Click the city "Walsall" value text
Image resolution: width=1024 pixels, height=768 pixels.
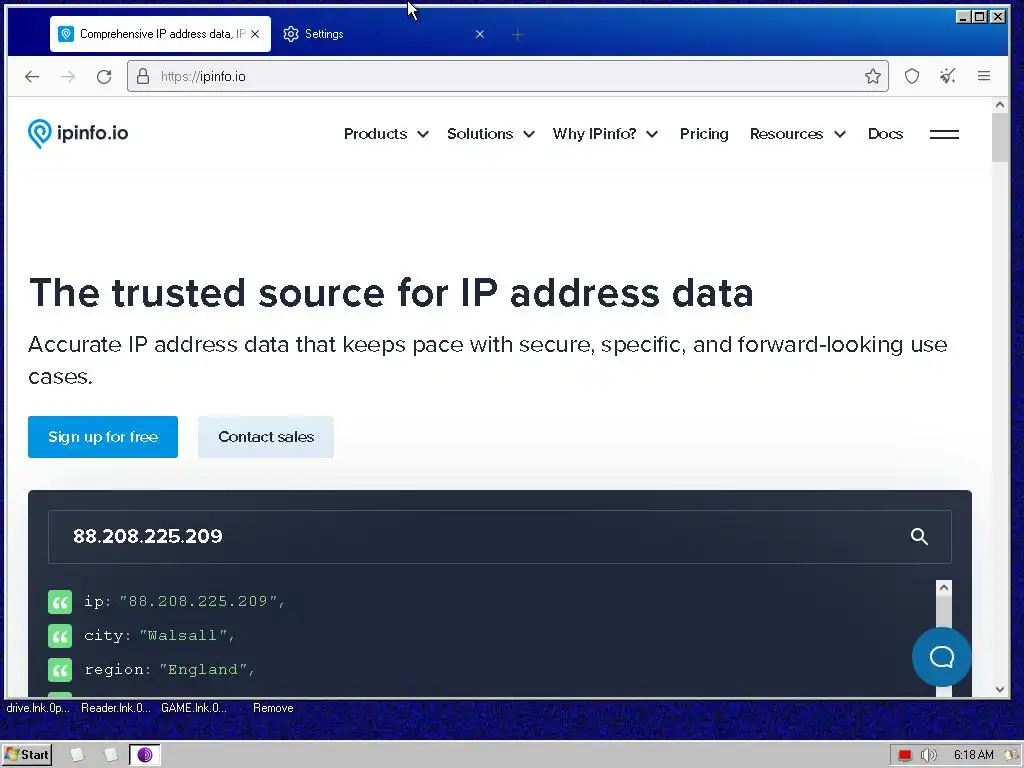183,635
